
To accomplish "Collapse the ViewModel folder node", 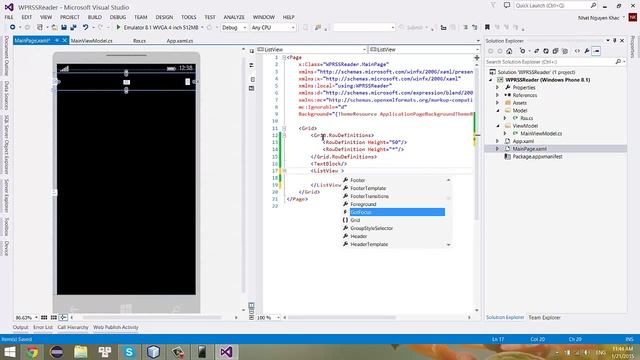I will click(498, 126).
